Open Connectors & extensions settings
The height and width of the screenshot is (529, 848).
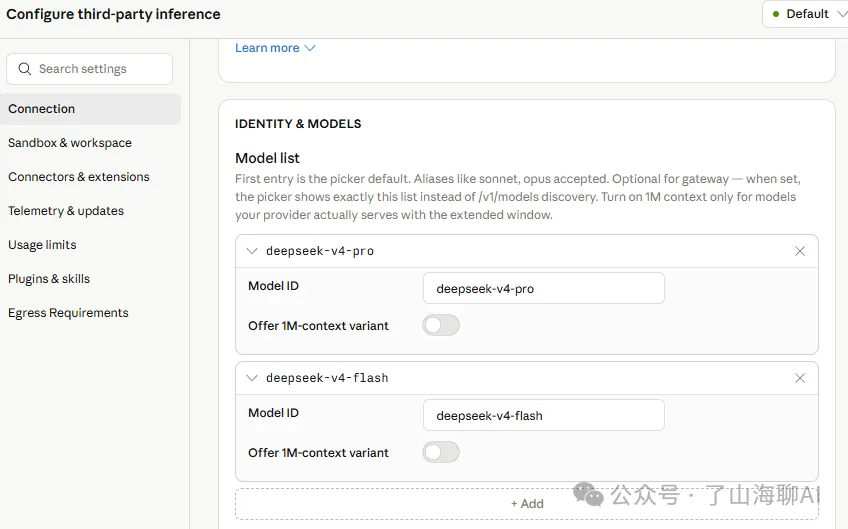[x=78, y=177]
